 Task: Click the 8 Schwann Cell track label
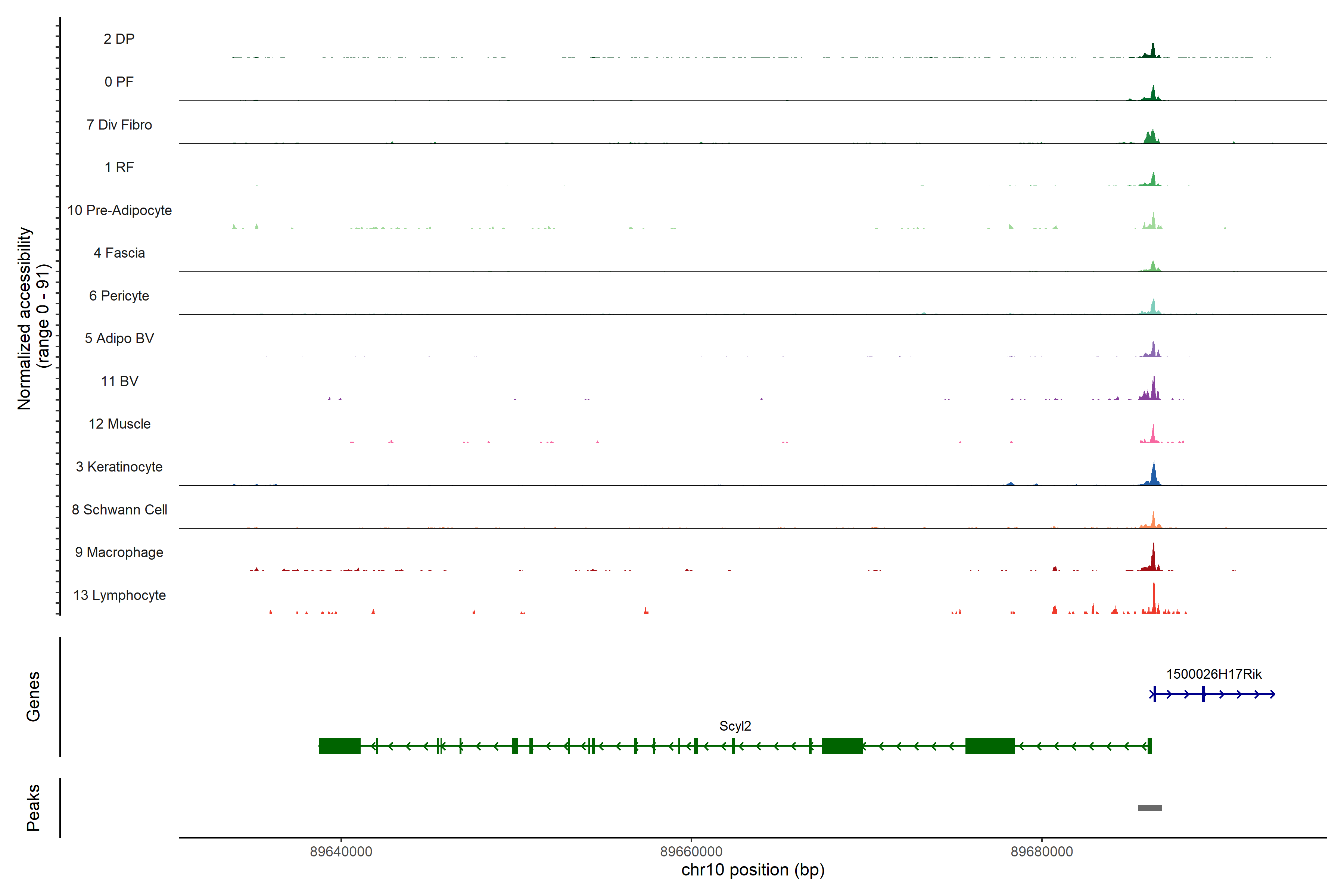pos(119,510)
